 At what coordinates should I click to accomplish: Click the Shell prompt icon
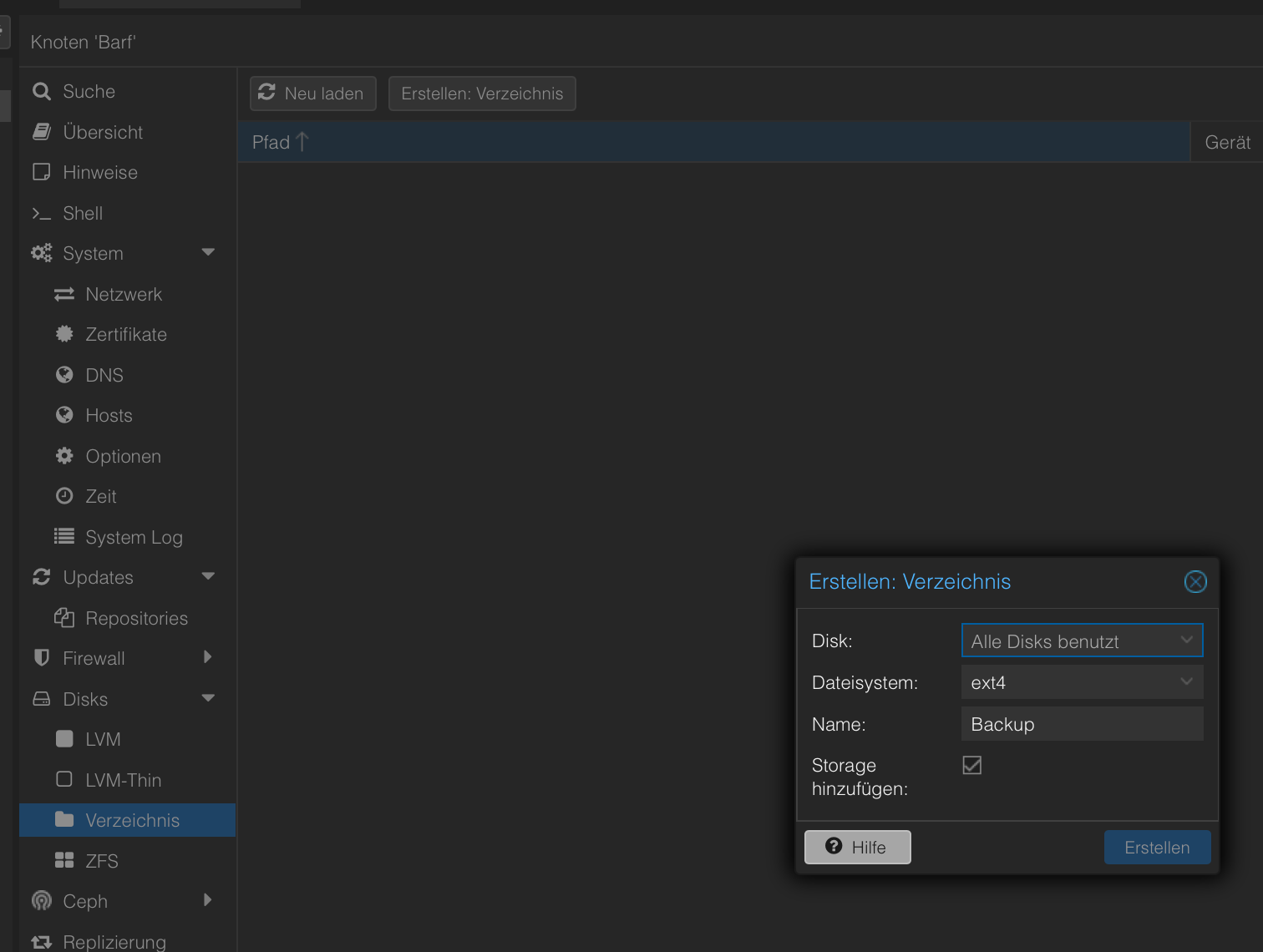pyautogui.click(x=42, y=214)
